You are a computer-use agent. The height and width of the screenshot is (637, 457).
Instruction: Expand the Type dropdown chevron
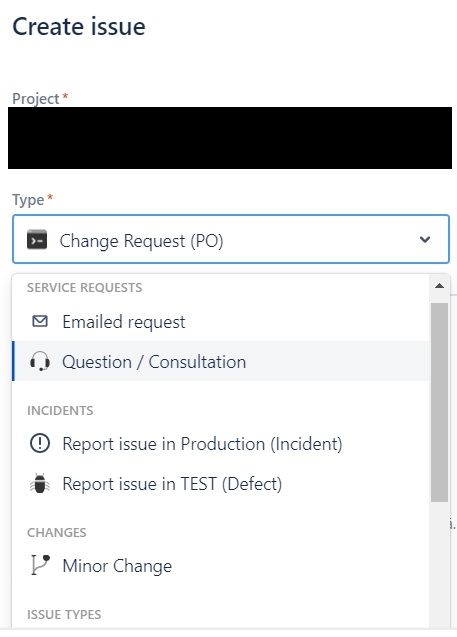pos(425,239)
